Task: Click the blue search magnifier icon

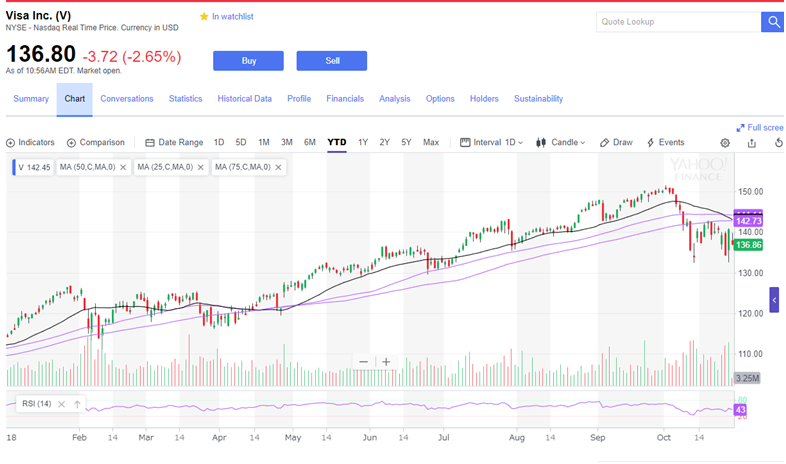Action: [x=773, y=22]
